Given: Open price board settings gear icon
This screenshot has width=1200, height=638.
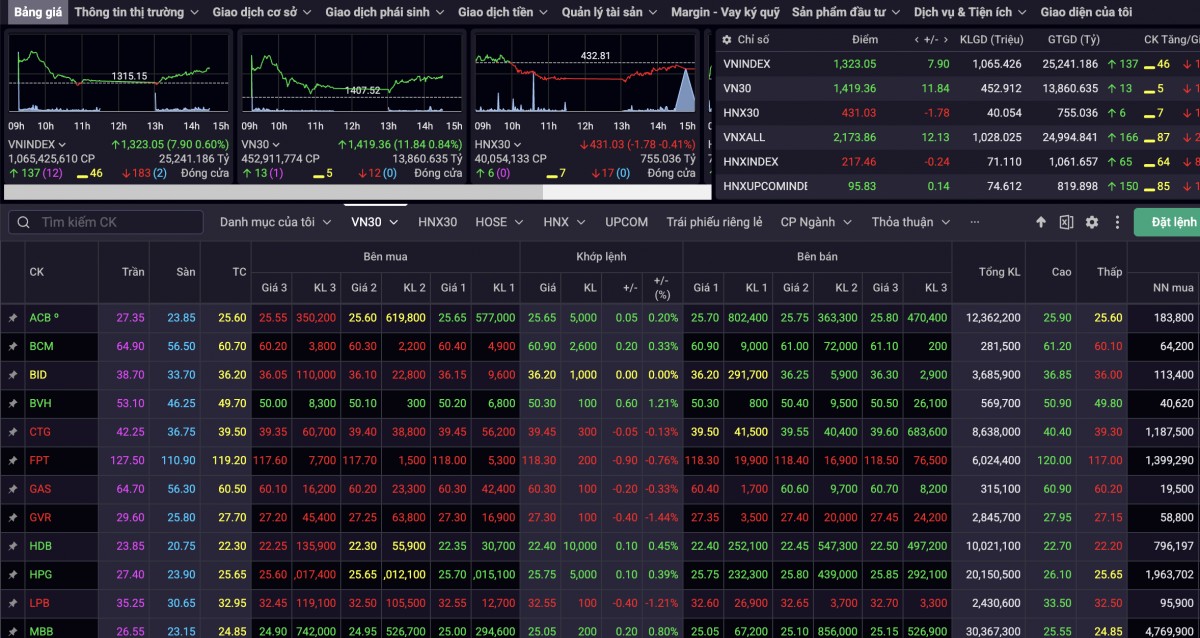Looking at the screenshot, I should [x=1091, y=222].
